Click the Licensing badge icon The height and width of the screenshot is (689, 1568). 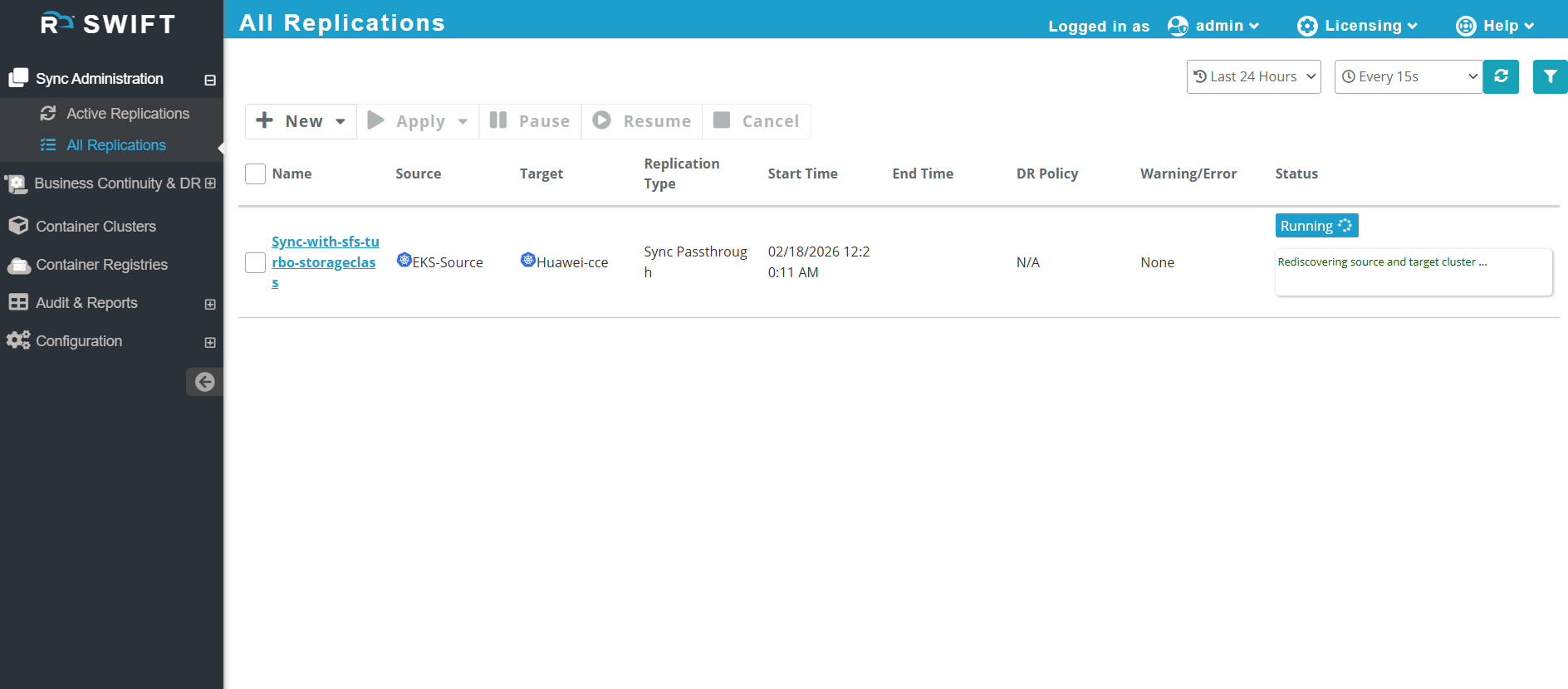tap(1307, 27)
